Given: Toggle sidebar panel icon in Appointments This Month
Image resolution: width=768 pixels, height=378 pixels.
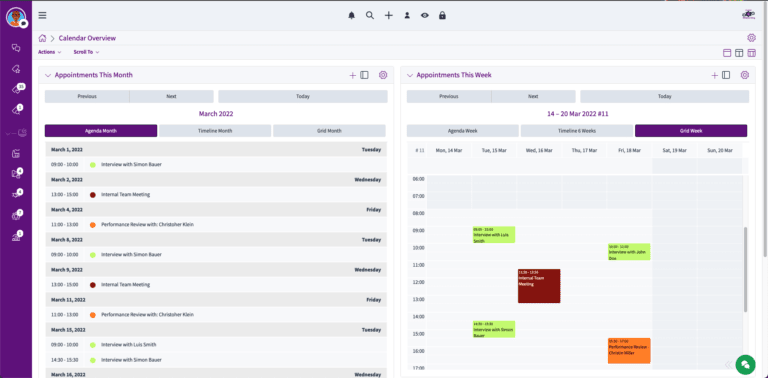Looking at the screenshot, I should [364, 75].
